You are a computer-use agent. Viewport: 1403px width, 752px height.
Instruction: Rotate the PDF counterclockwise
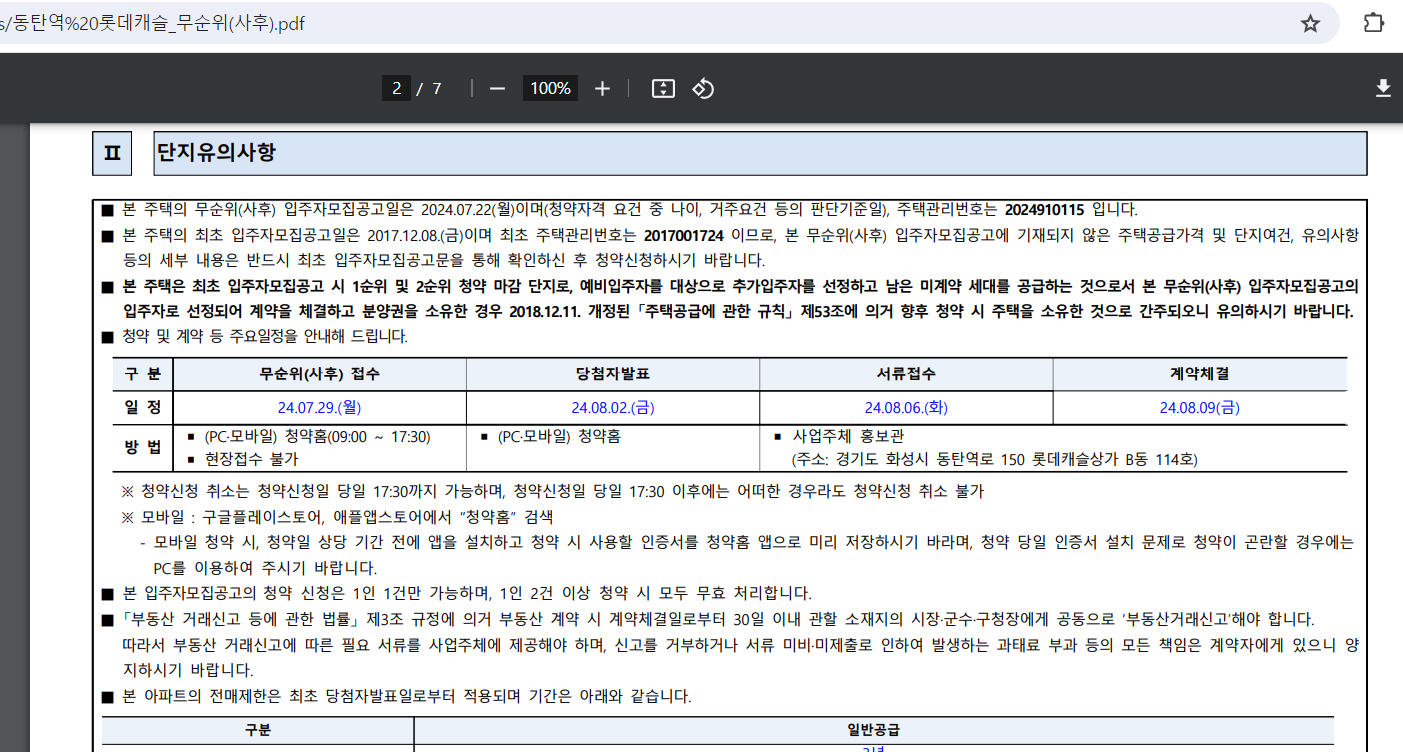coord(703,88)
